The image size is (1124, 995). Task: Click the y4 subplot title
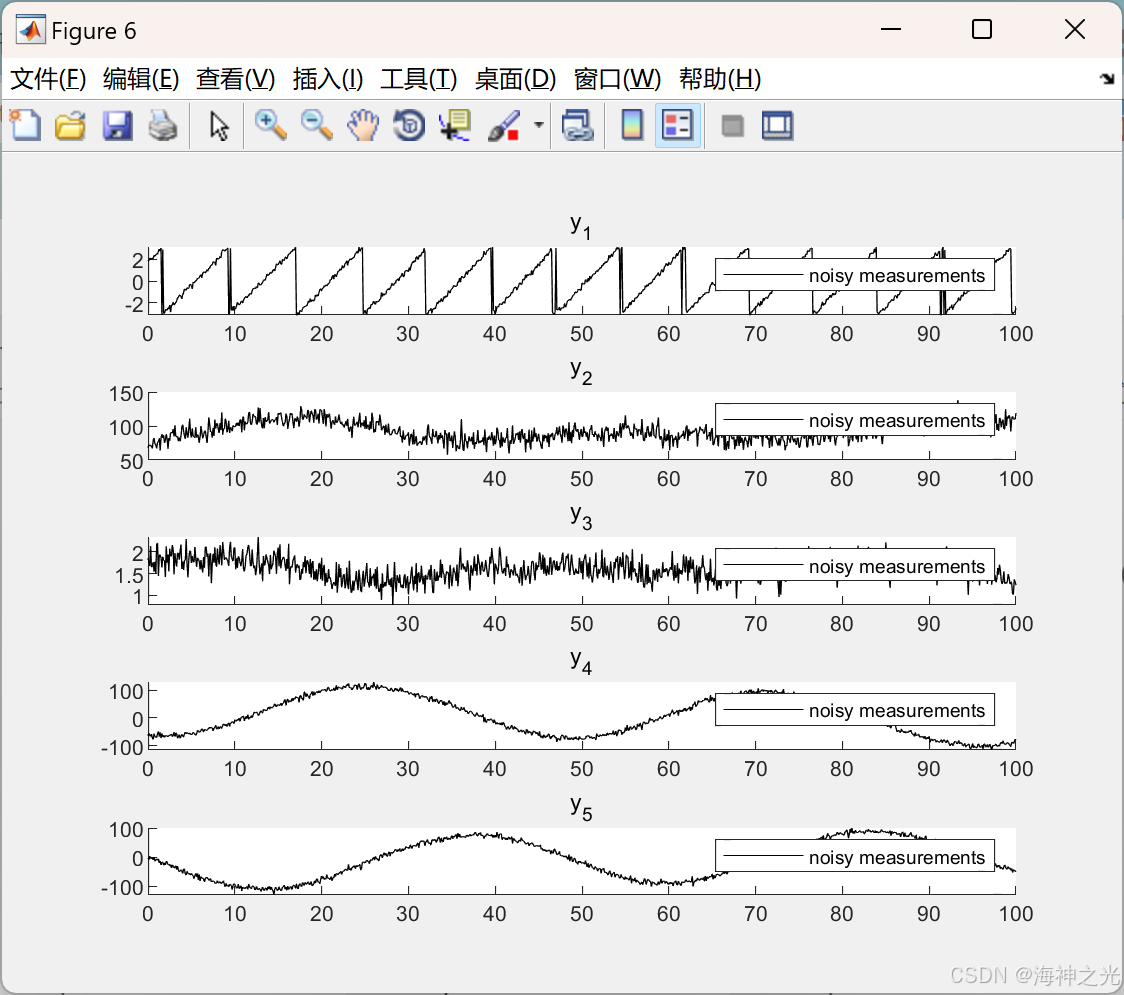click(581, 661)
